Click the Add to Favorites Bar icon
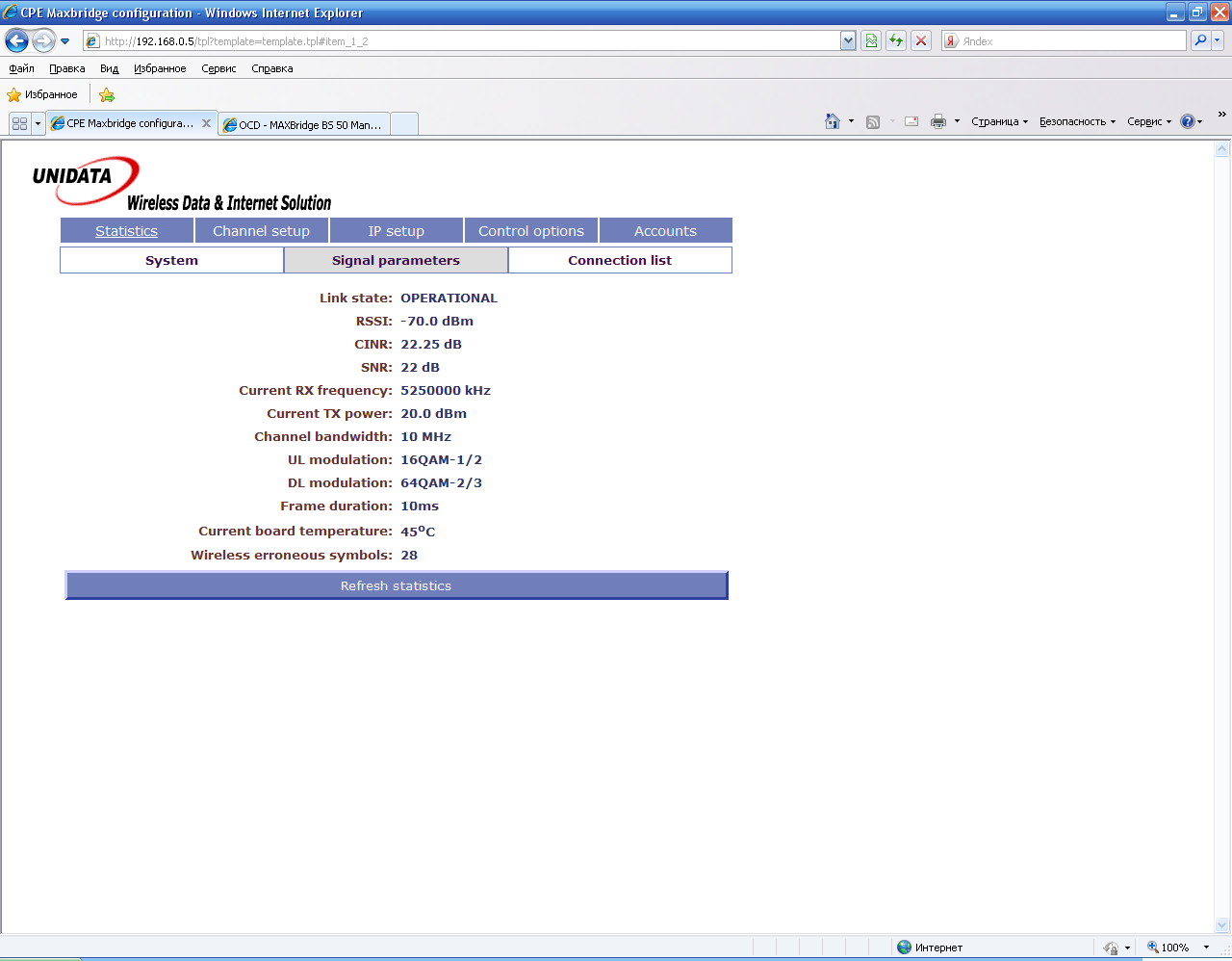The image size is (1232, 961). pos(107,94)
